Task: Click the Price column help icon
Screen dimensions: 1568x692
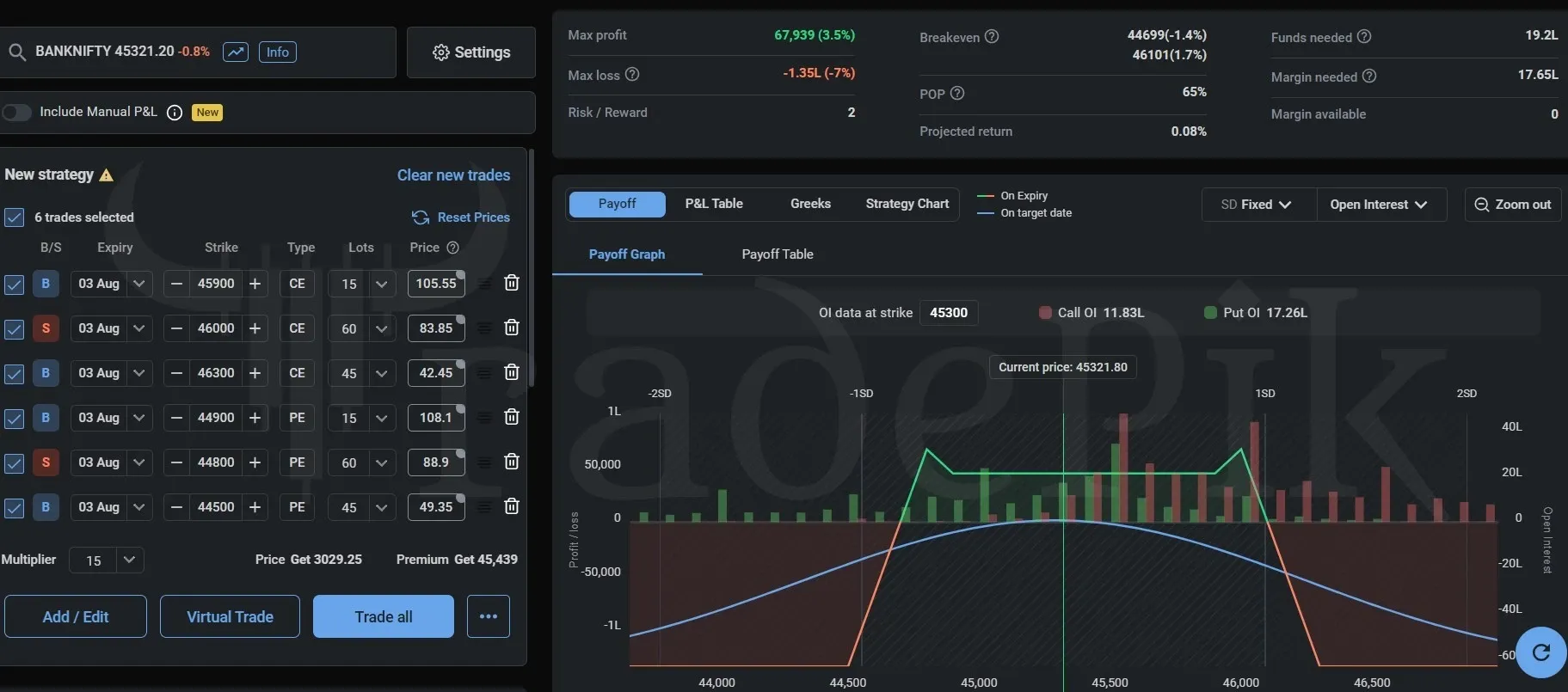Action: pos(452,248)
